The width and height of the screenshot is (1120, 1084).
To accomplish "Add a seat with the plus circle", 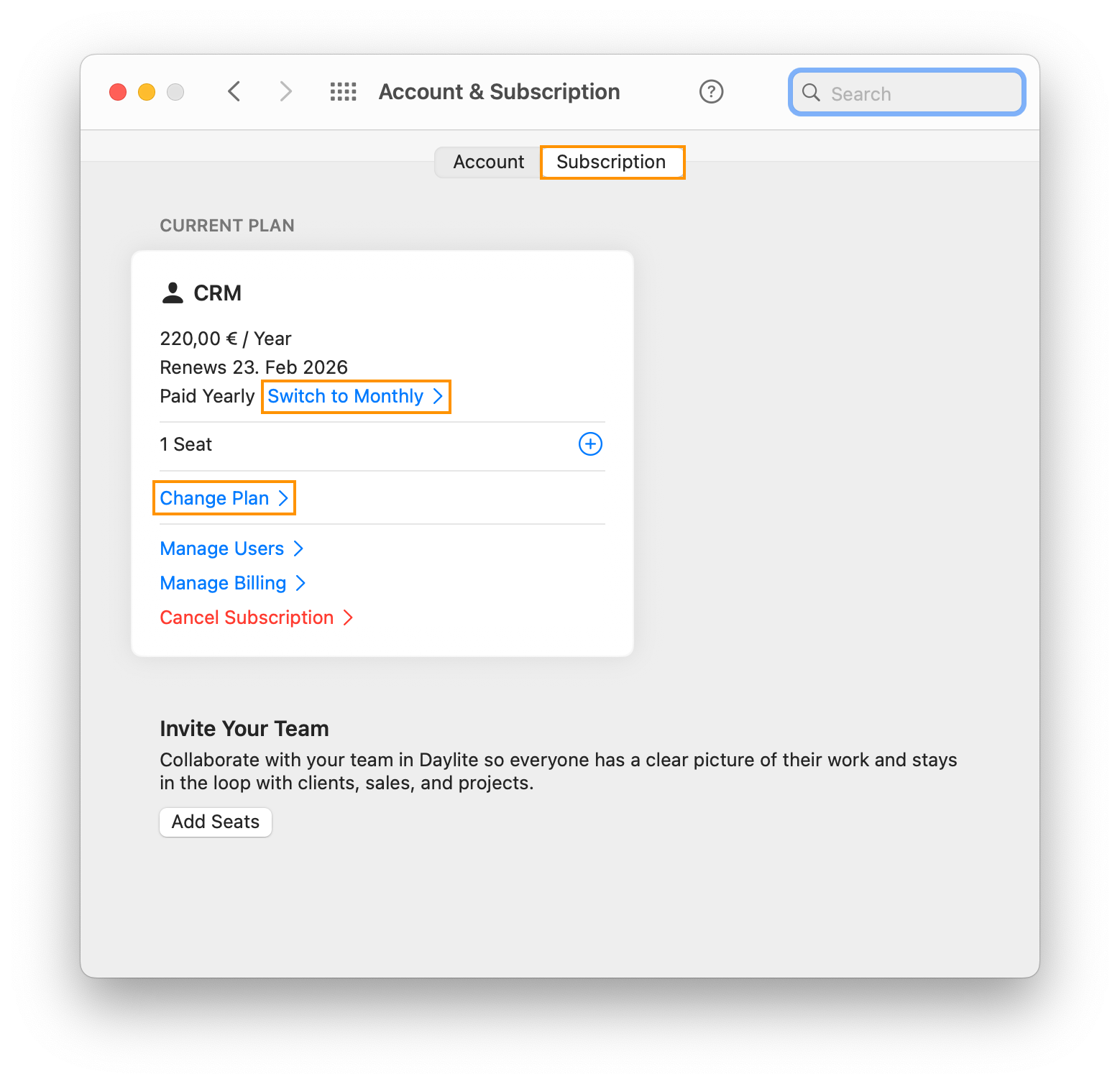I will point(590,444).
